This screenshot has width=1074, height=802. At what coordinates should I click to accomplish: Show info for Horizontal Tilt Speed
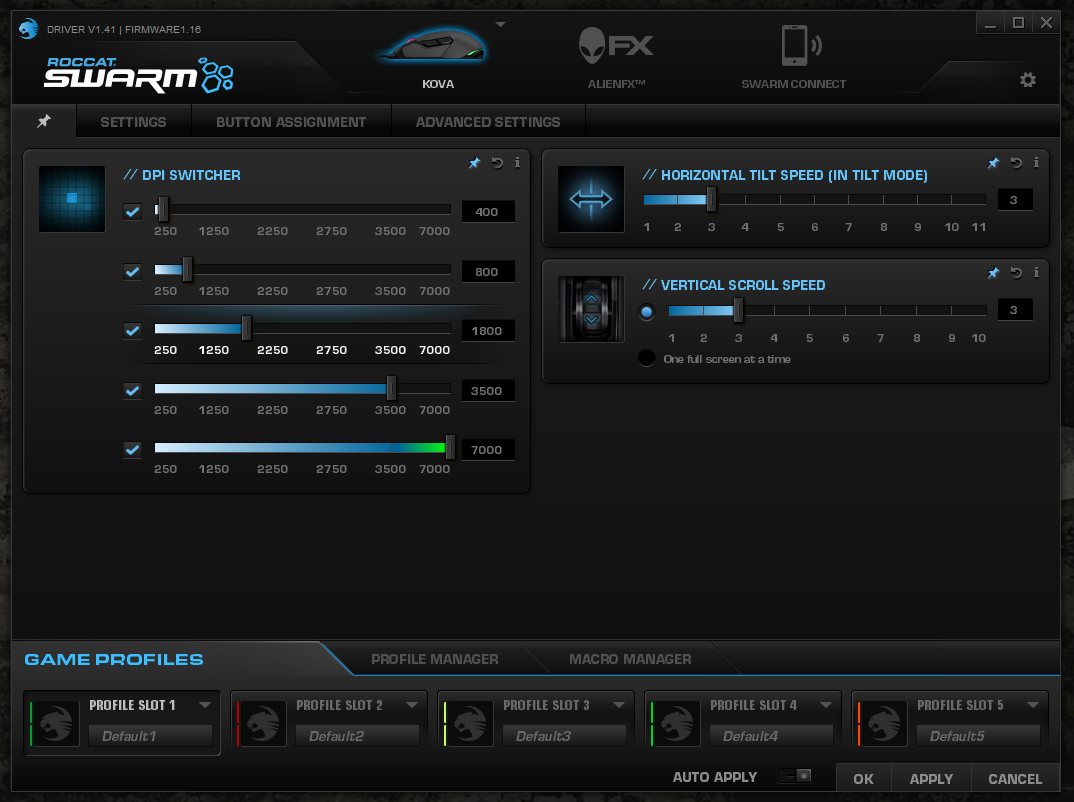(x=1036, y=163)
